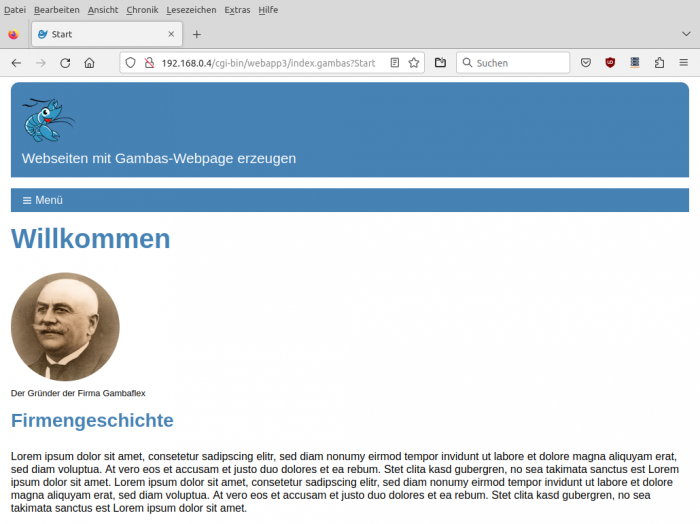Open the Pocket save icon

[586, 62]
